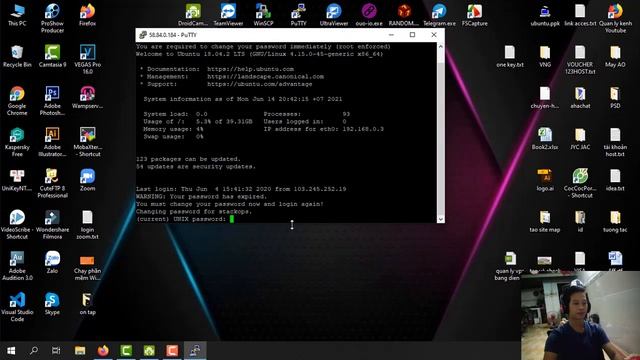Open Kaspersky Free icon
This screenshot has width=640, height=360.
point(17,142)
